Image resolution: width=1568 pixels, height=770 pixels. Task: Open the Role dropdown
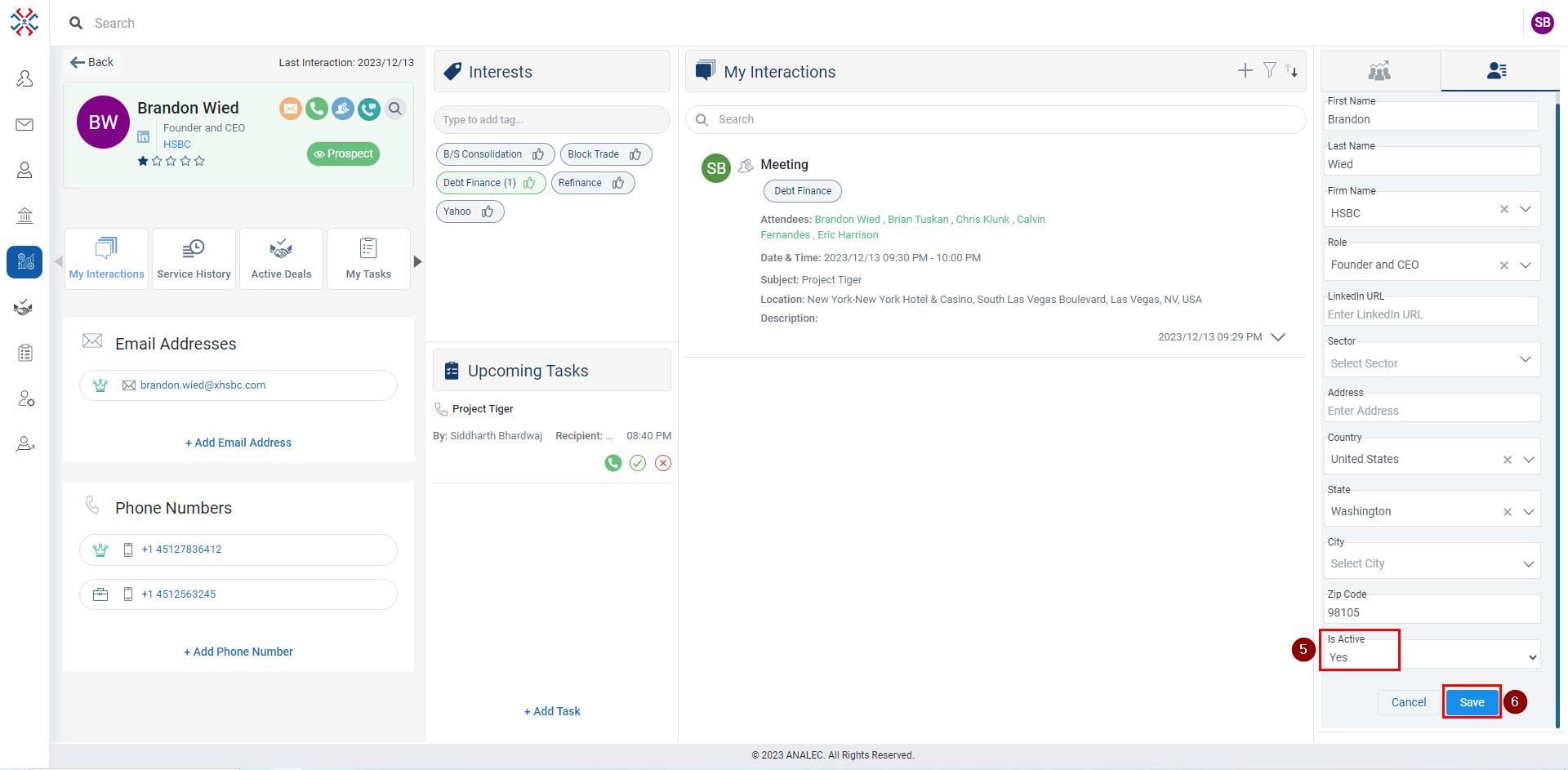(x=1526, y=265)
